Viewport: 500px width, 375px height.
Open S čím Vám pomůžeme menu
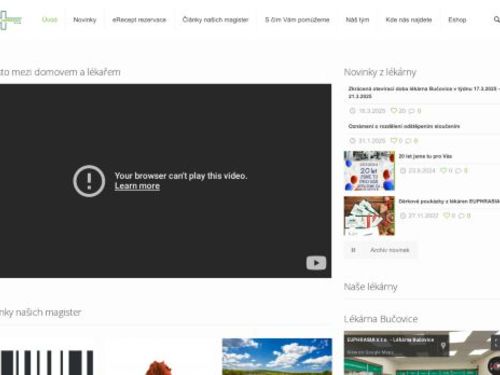(297, 20)
